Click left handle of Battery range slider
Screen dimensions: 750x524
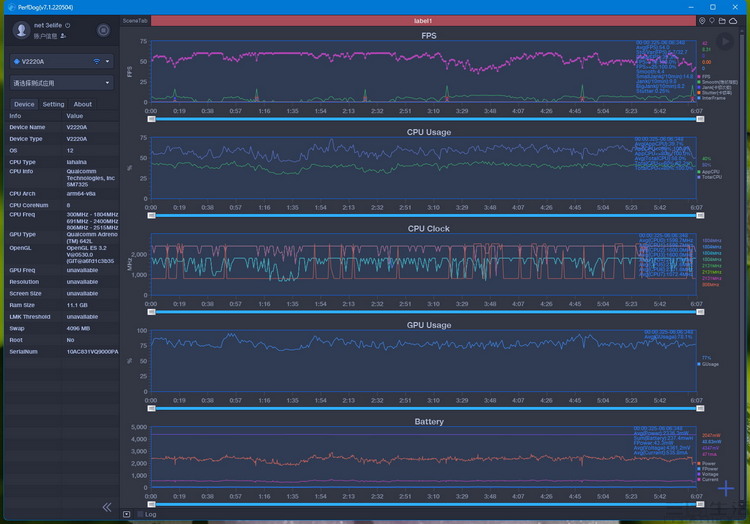151,504
